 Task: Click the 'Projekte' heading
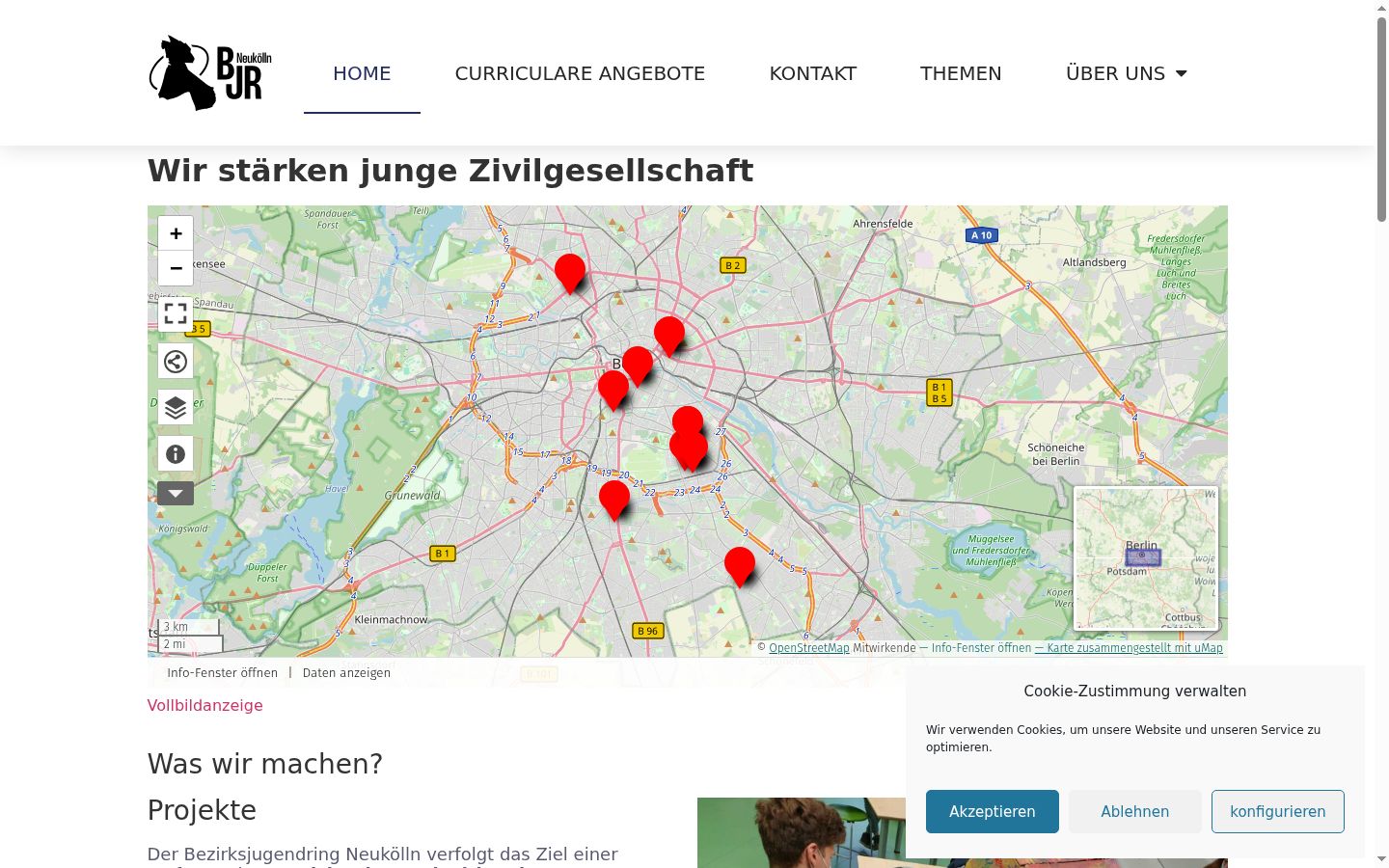202,810
